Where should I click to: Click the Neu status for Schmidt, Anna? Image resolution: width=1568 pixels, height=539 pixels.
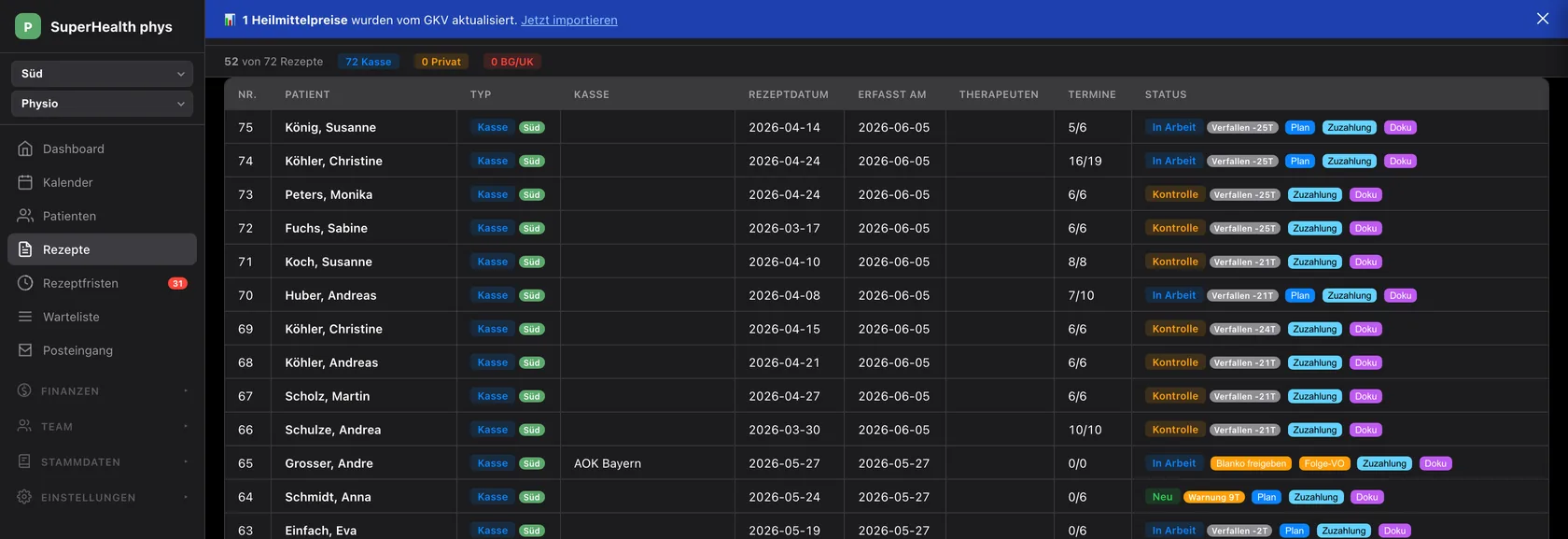tap(1162, 497)
